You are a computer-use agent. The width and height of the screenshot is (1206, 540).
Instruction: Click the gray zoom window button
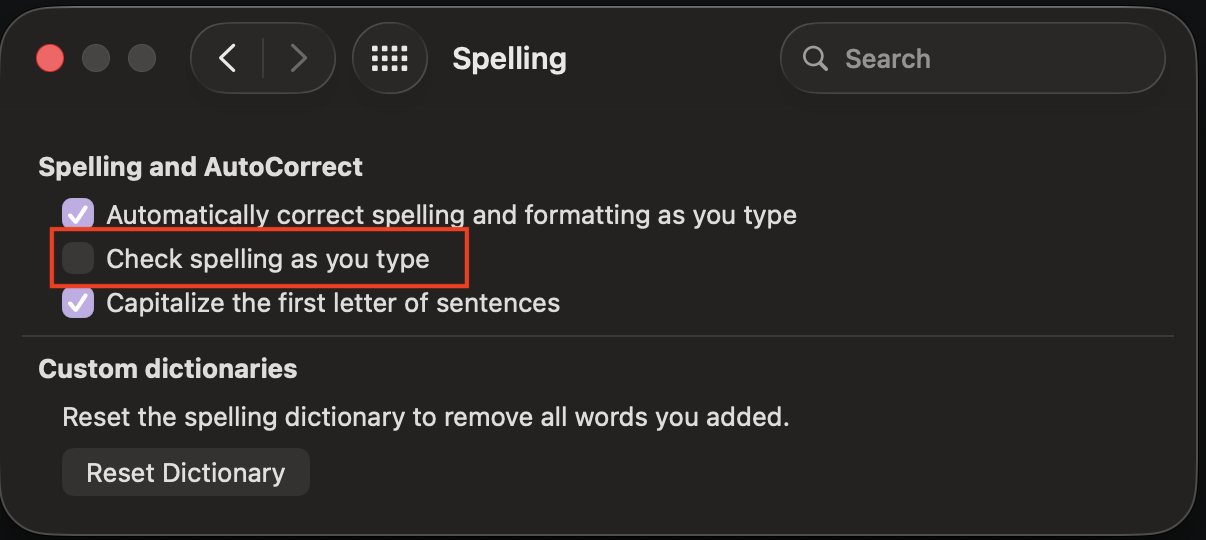point(142,59)
